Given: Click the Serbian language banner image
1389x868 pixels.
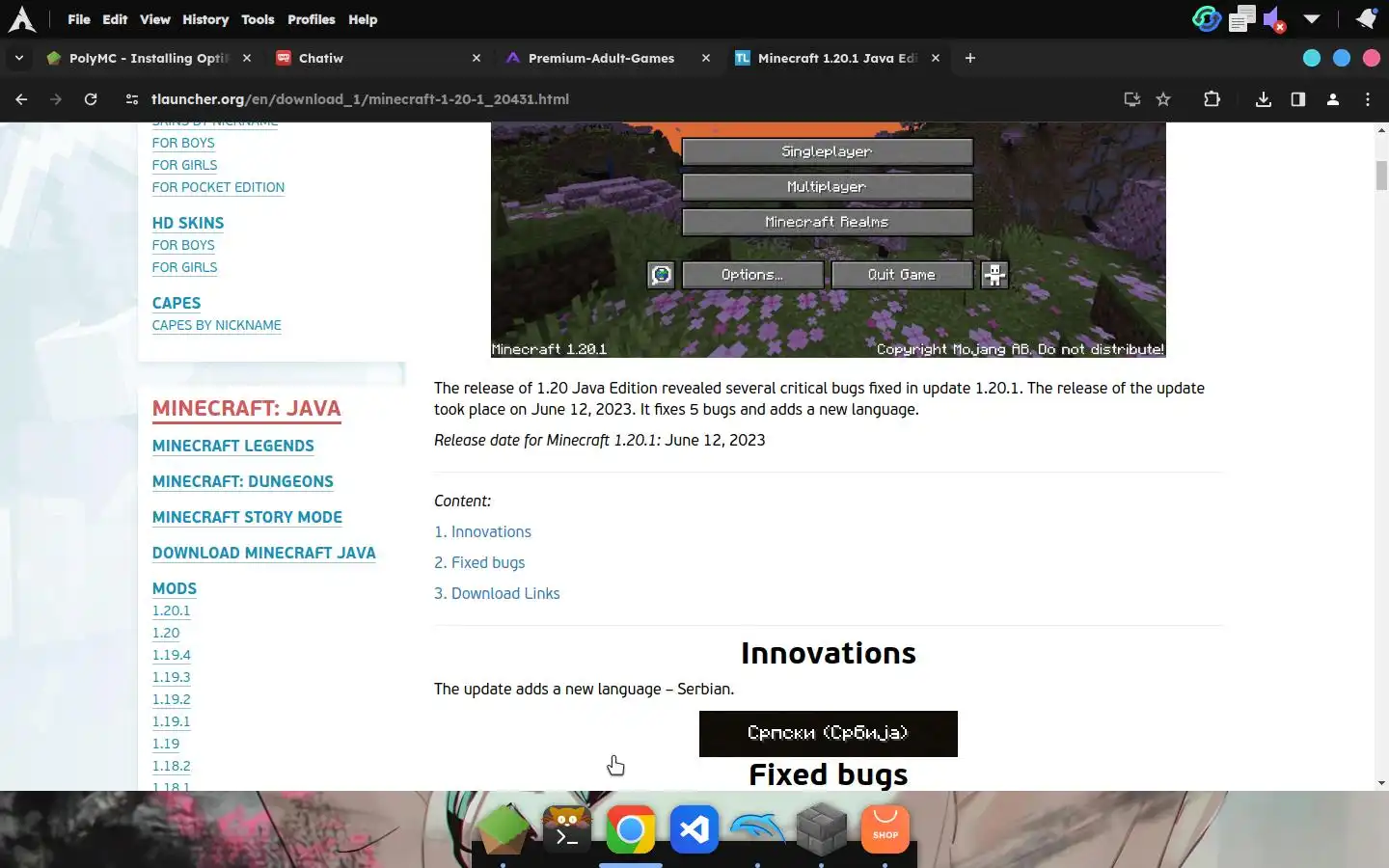Looking at the screenshot, I should [x=829, y=734].
